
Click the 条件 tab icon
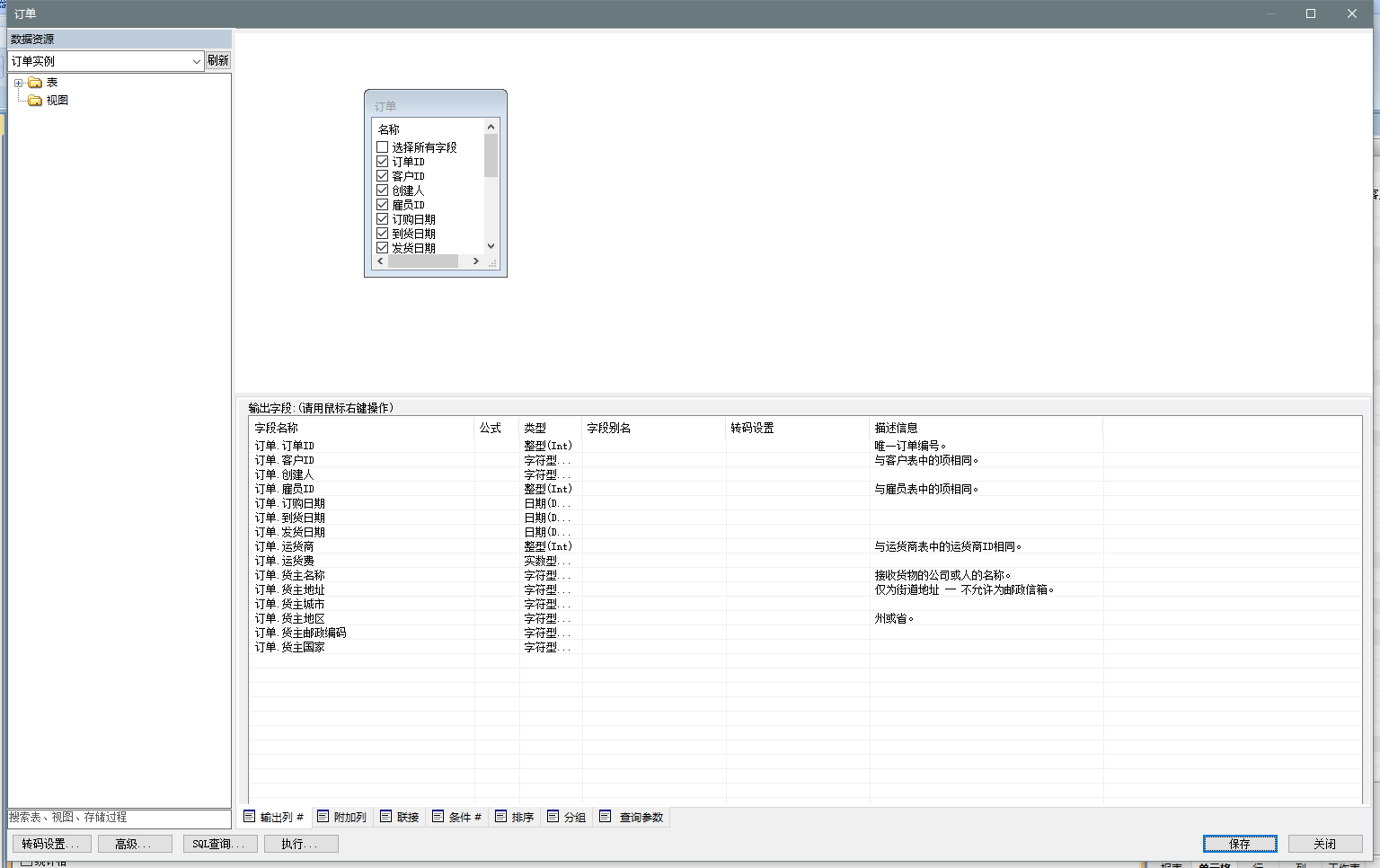(438, 817)
